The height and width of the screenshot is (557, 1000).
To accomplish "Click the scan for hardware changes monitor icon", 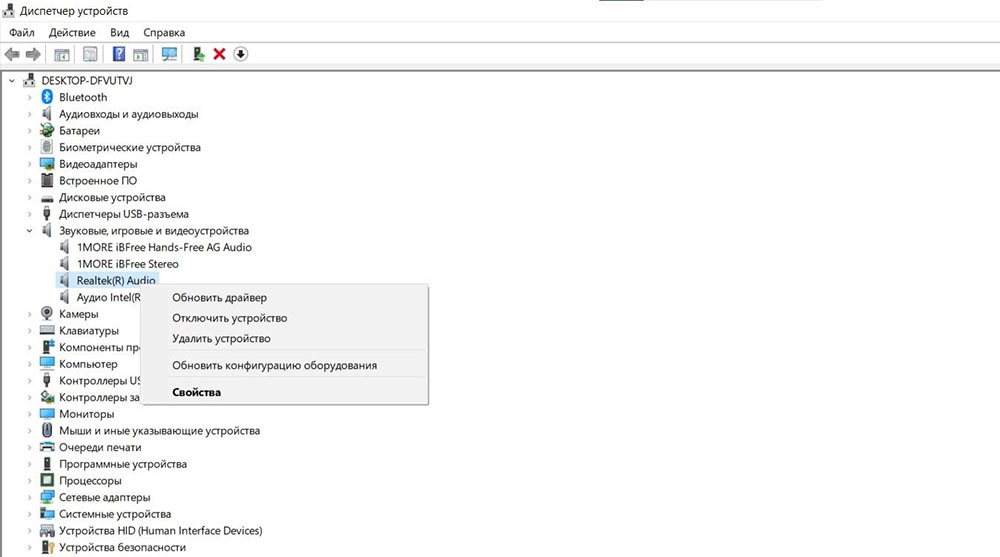I will click(x=169, y=54).
